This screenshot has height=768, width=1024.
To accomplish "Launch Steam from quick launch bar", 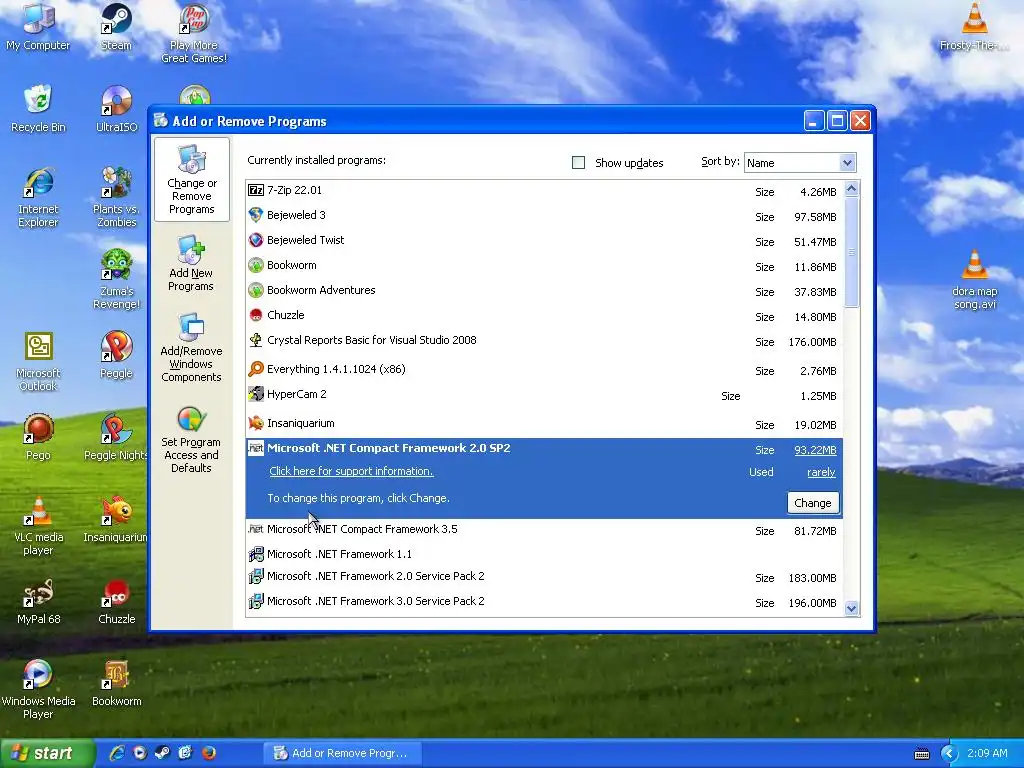I will 162,753.
